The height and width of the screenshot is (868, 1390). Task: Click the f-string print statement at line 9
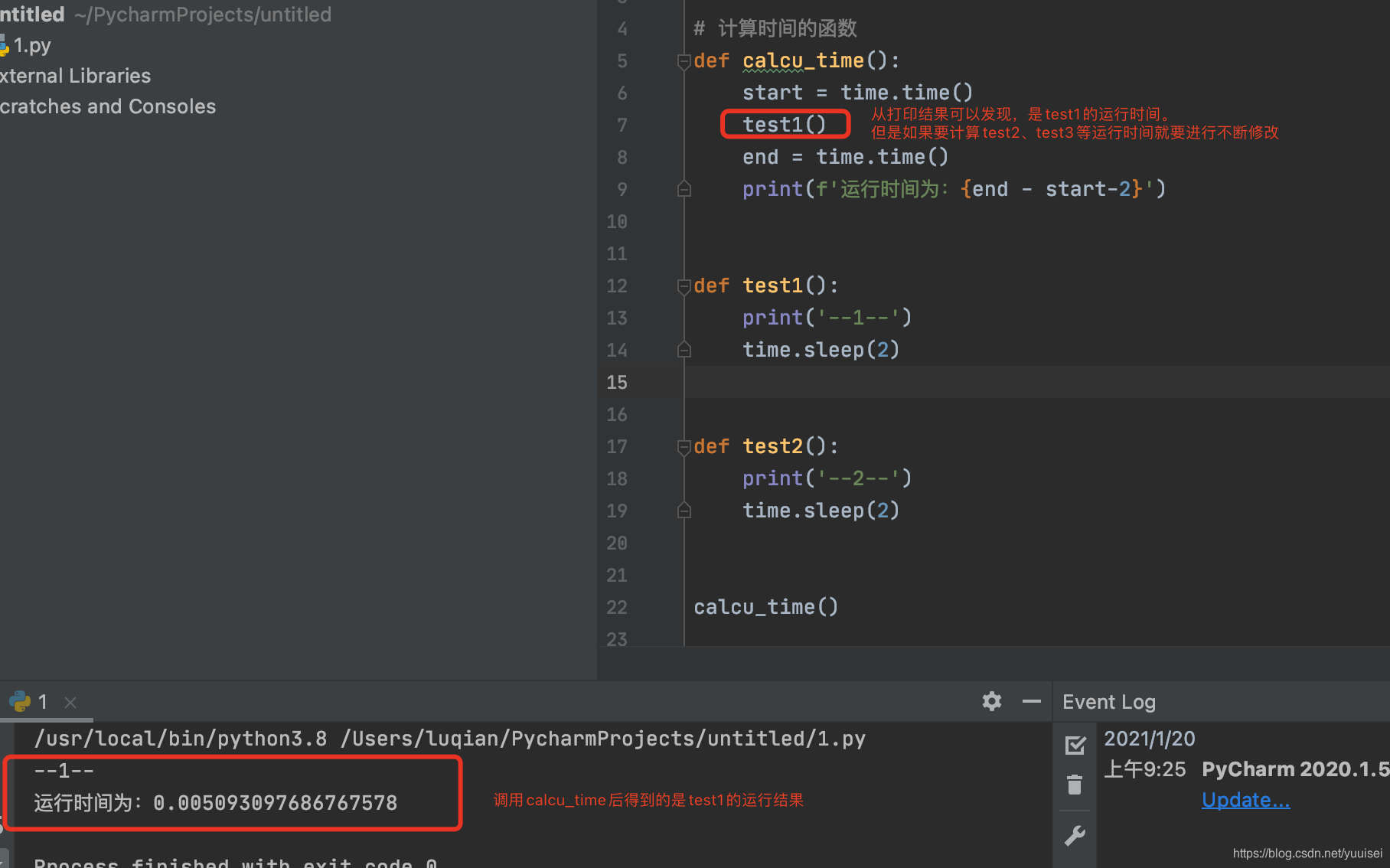click(954, 189)
